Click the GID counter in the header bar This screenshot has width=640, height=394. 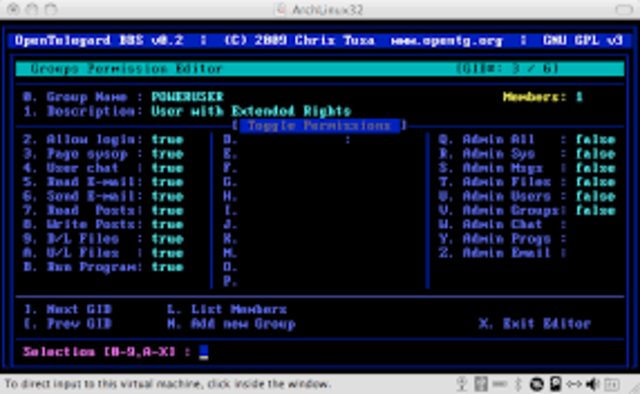coord(507,69)
